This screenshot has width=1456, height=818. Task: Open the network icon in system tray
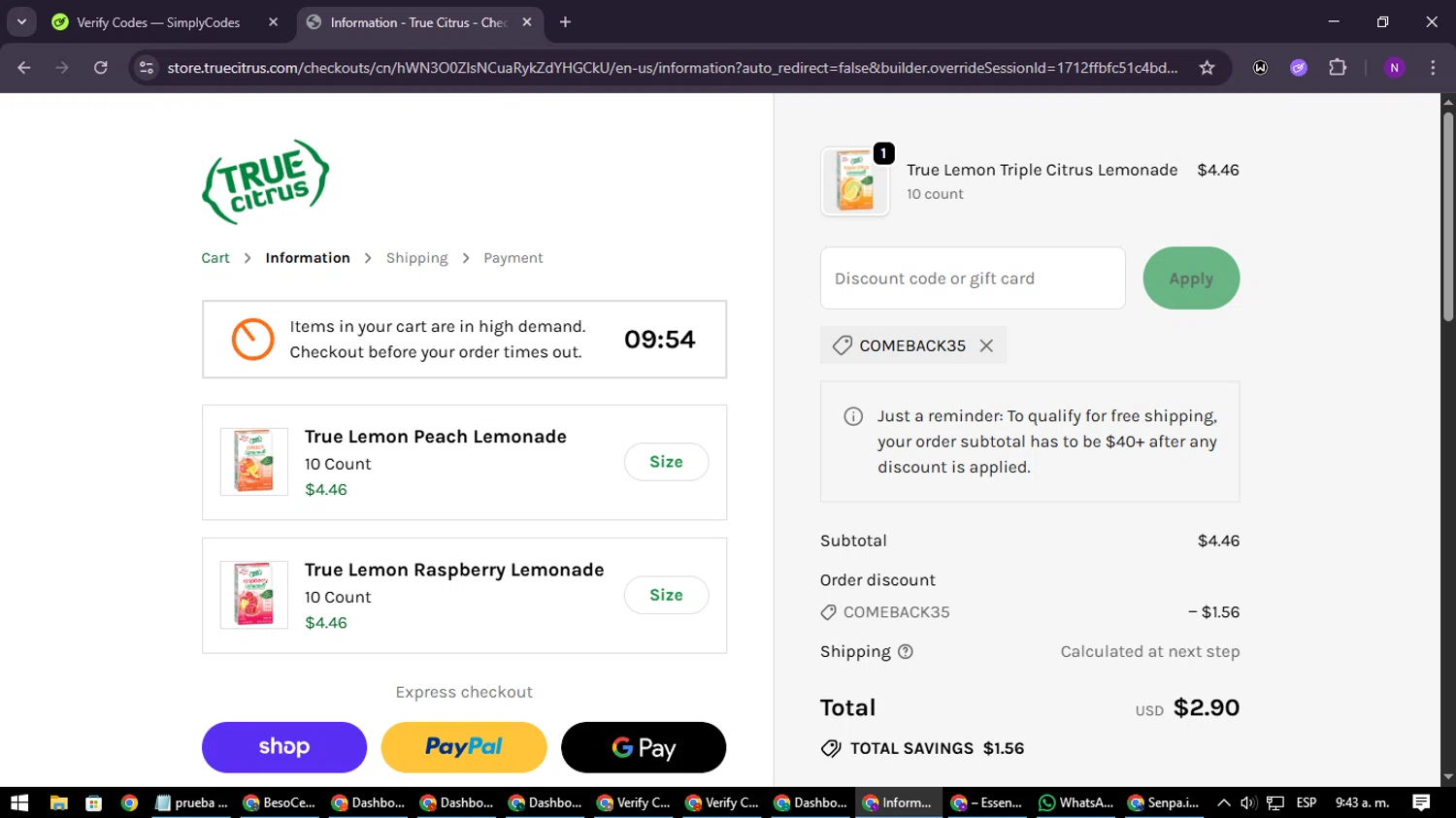tap(1275, 802)
